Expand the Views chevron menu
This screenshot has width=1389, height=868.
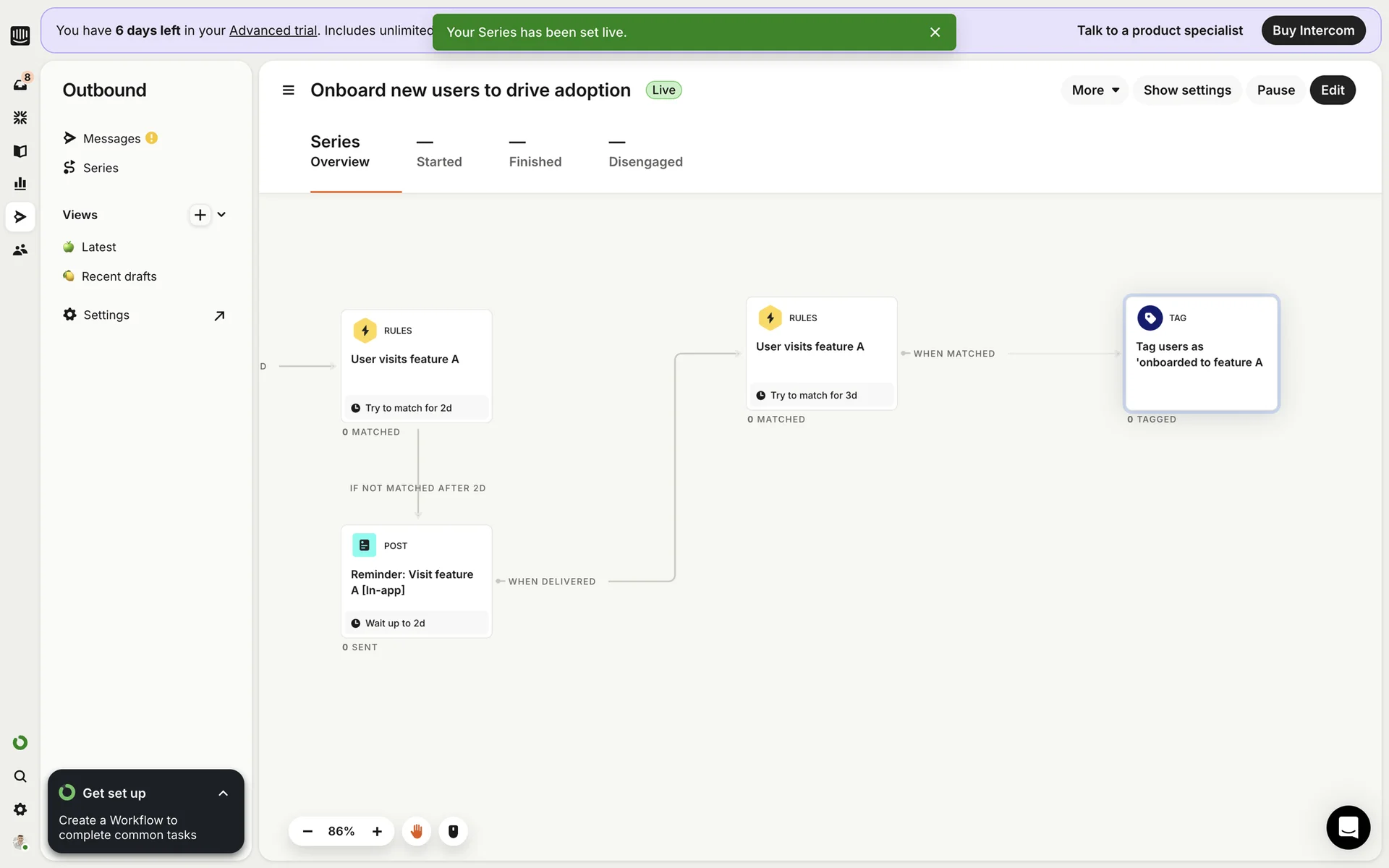pos(221,215)
